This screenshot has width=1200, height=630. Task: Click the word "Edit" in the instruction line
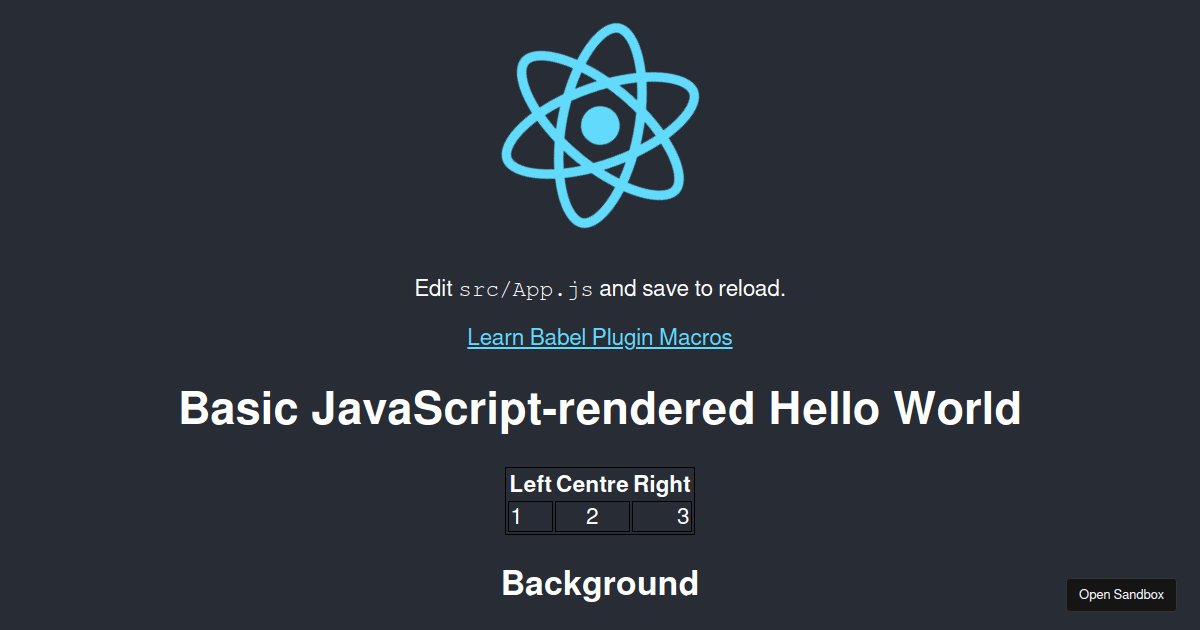434,289
